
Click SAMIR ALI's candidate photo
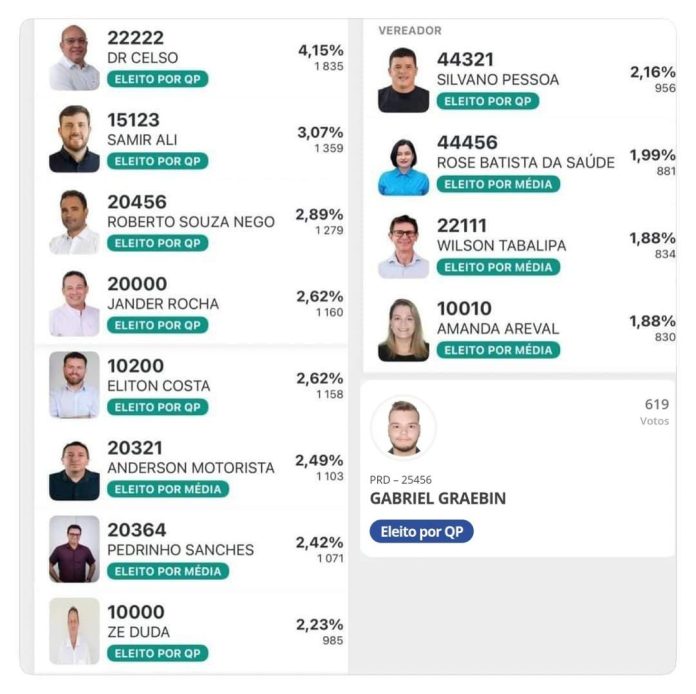[x=74, y=140]
